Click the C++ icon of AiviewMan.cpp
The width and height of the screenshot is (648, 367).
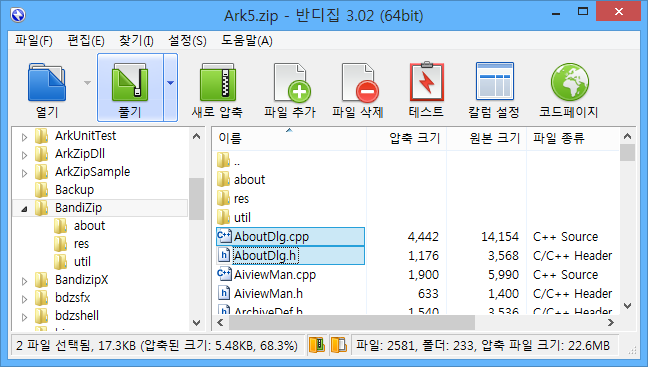tap(224, 274)
